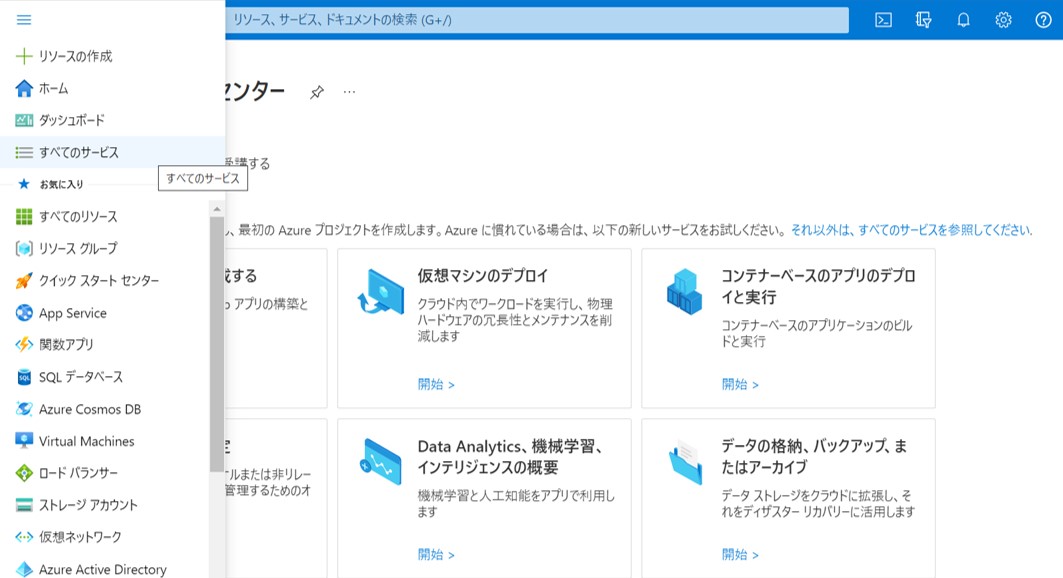Click the Dashboard chart icon

pyautogui.click(x=24, y=120)
